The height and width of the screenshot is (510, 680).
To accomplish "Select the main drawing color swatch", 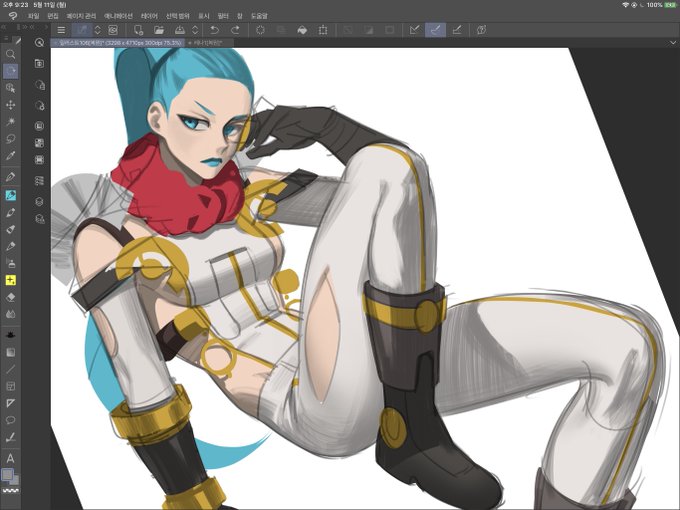I will (7, 474).
